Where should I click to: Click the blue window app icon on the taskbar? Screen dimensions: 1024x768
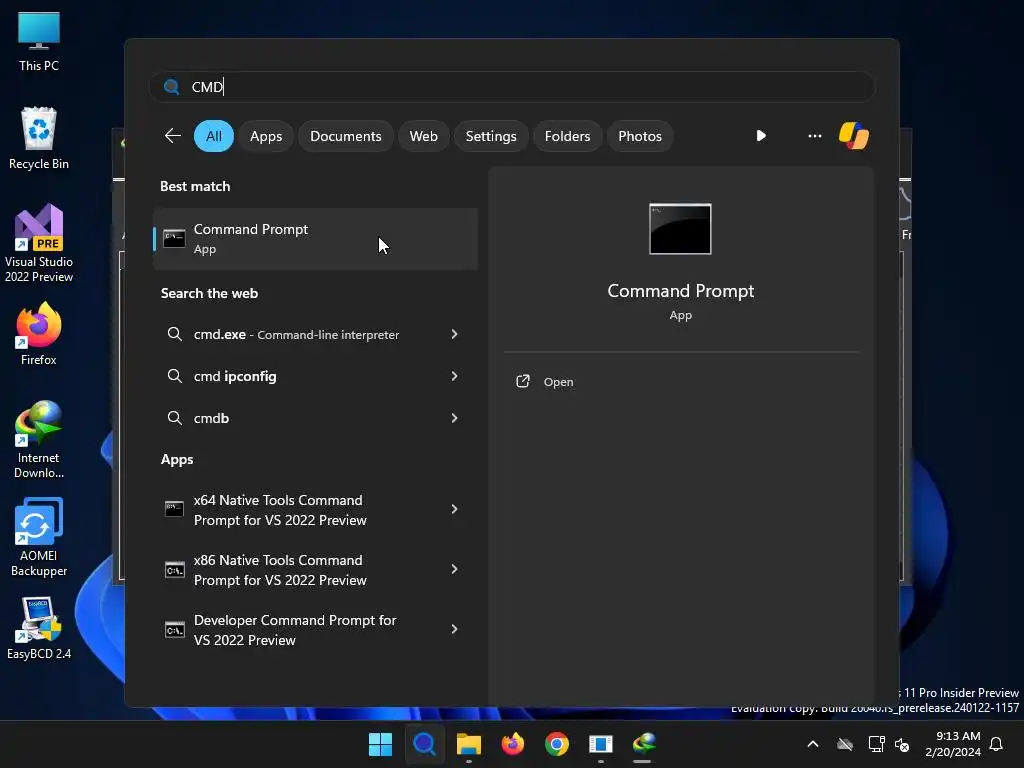click(x=600, y=744)
